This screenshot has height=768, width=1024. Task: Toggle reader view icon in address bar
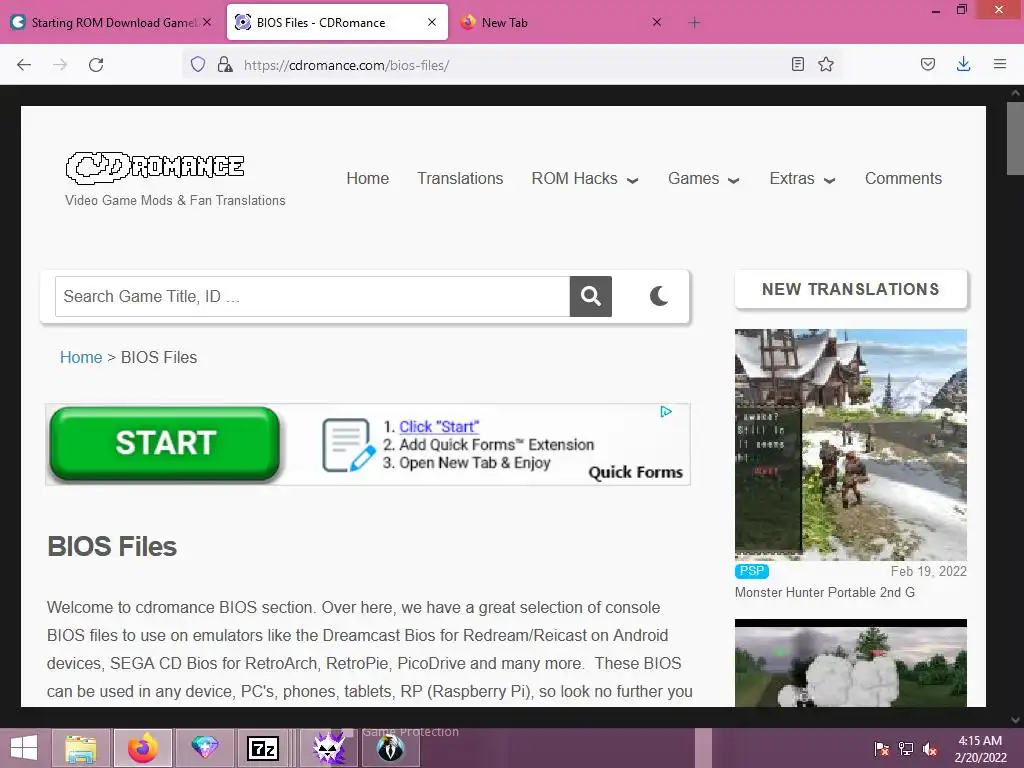tap(797, 64)
